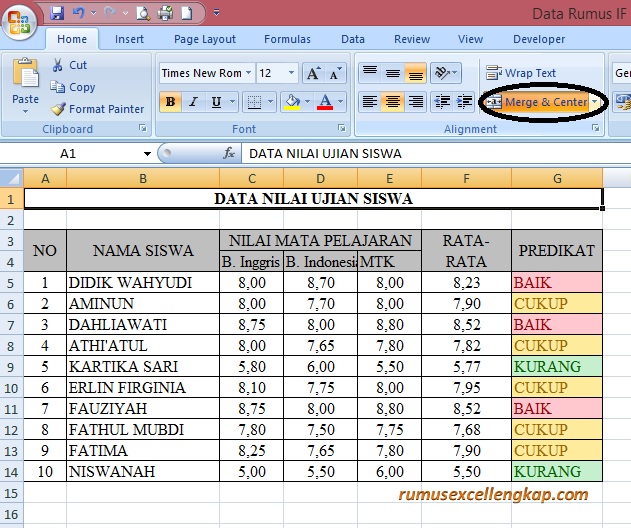Increase font size with Grow Font
This screenshot has width=631, height=528.
coord(313,73)
